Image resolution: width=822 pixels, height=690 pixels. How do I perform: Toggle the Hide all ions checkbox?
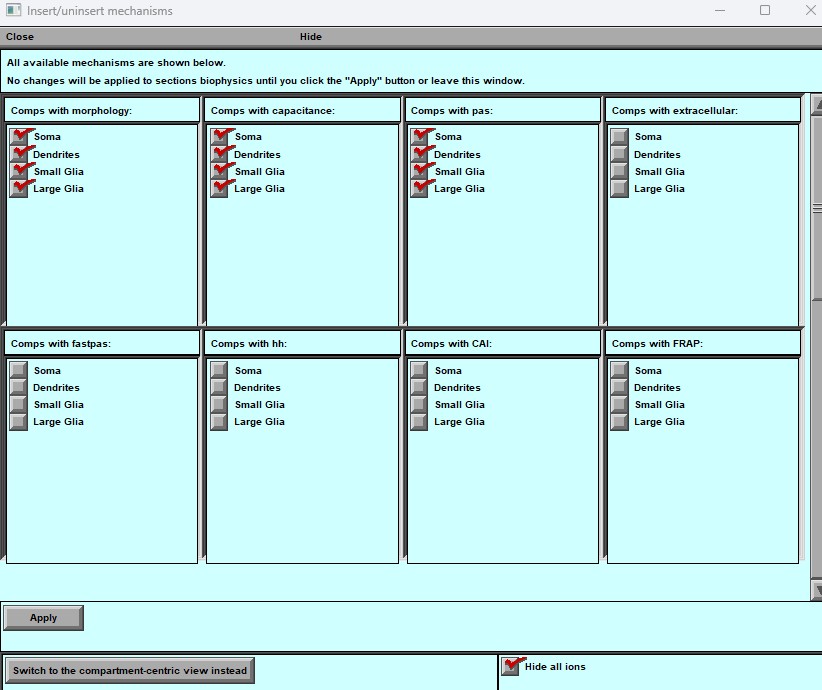click(511, 667)
